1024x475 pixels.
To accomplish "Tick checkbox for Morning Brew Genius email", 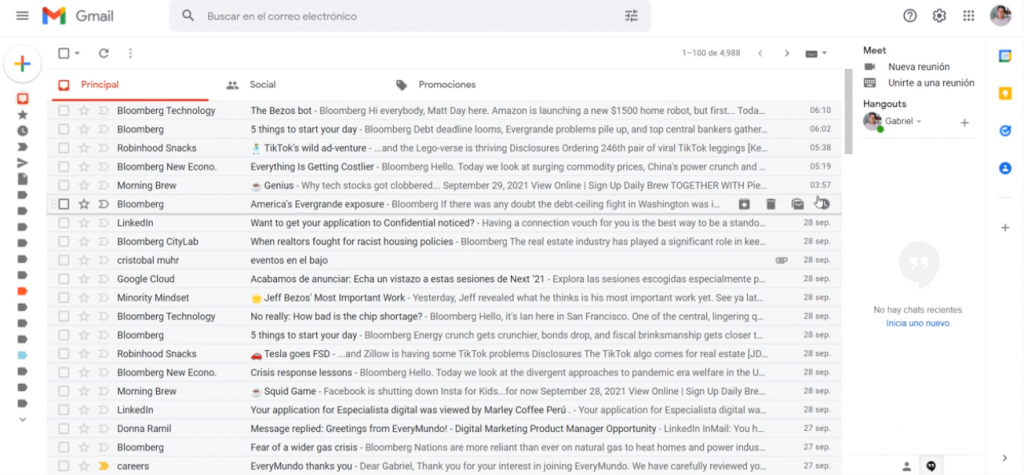I will [64, 185].
